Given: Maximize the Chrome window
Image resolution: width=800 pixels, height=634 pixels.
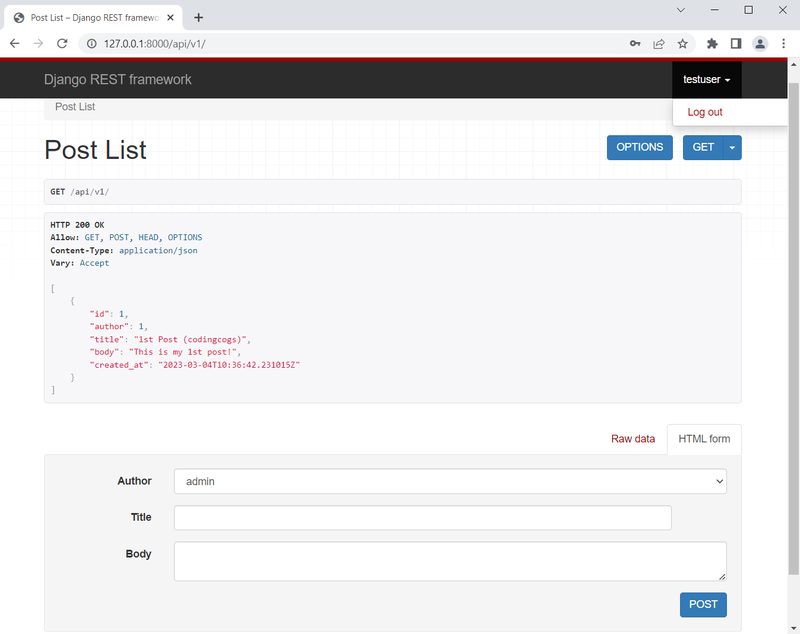Looking at the screenshot, I should [x=748, y=10].
